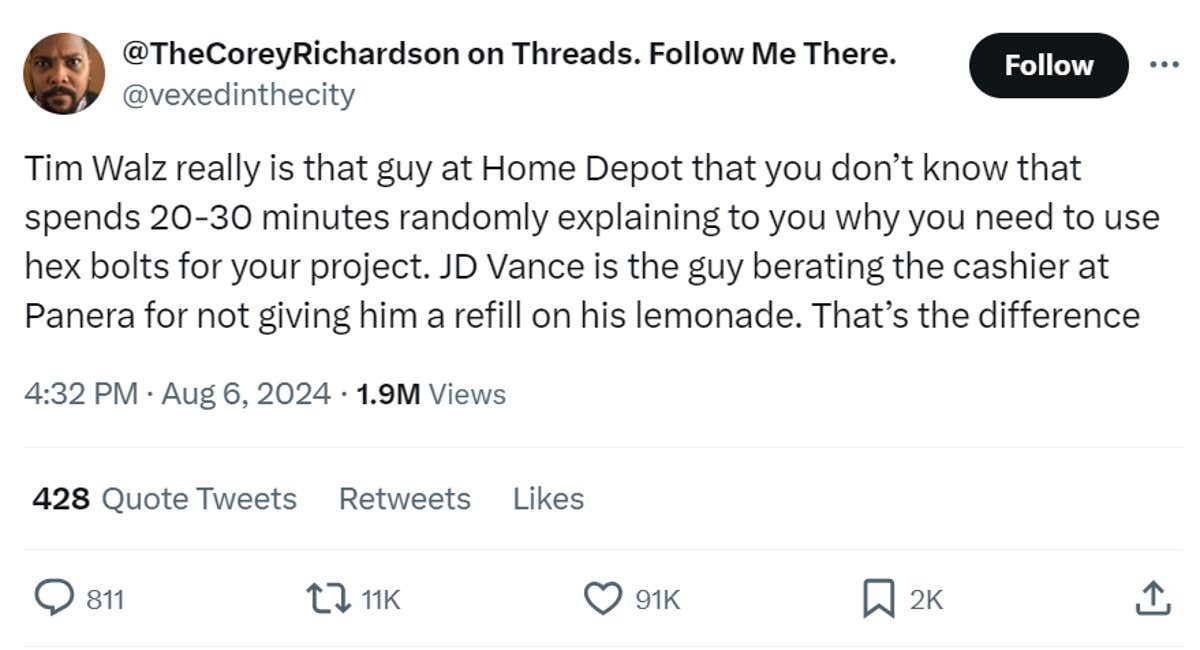
Task: Bookmark this tweet
Action: pos(877,598)
